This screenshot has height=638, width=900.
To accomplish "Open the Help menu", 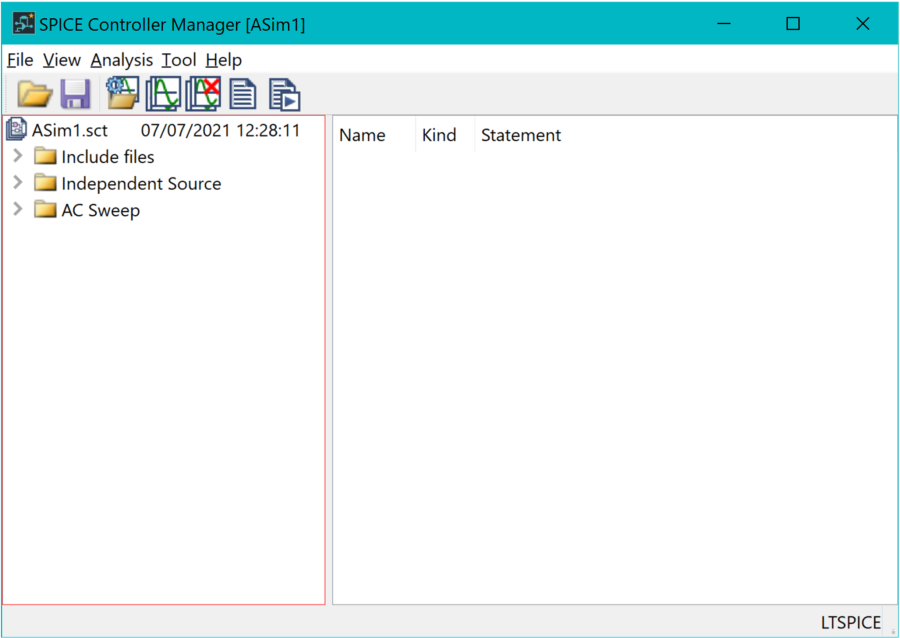I will click(224, 60).
